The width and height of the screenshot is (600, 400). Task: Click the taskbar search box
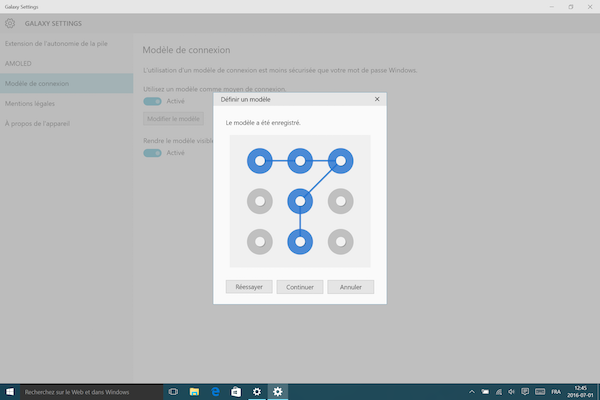click(91, 392)
